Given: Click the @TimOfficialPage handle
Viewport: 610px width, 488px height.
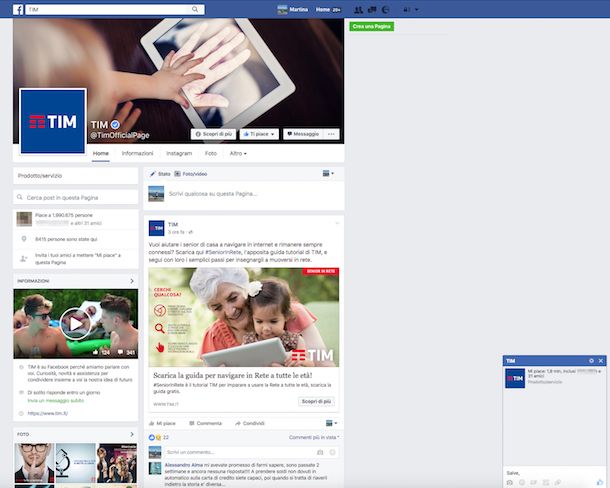Looking at the screenshot, I should (x=120, y=135).
